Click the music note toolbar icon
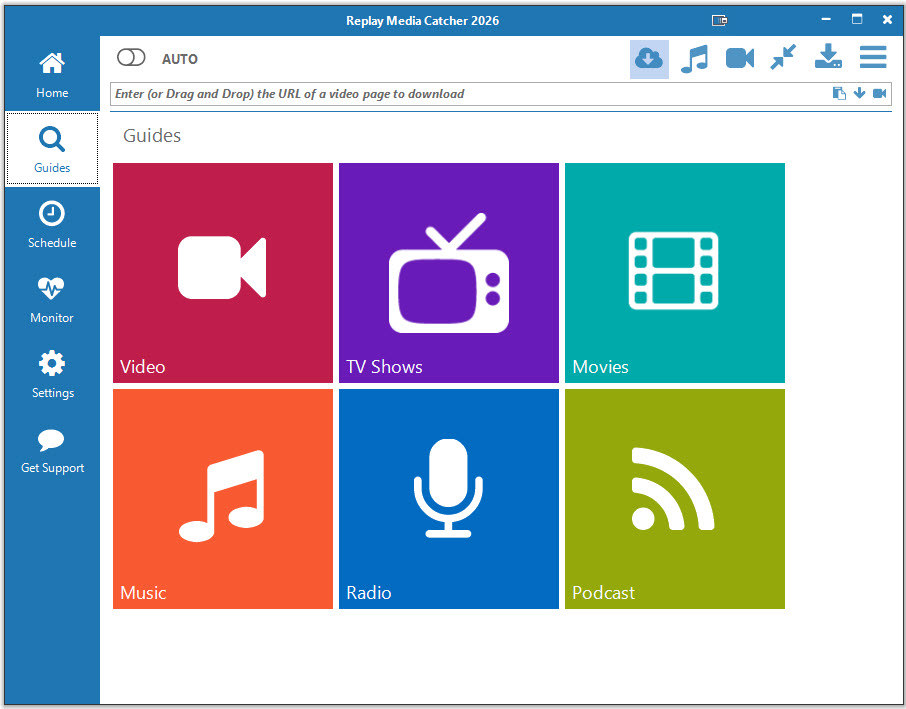 tap(694, 59)
